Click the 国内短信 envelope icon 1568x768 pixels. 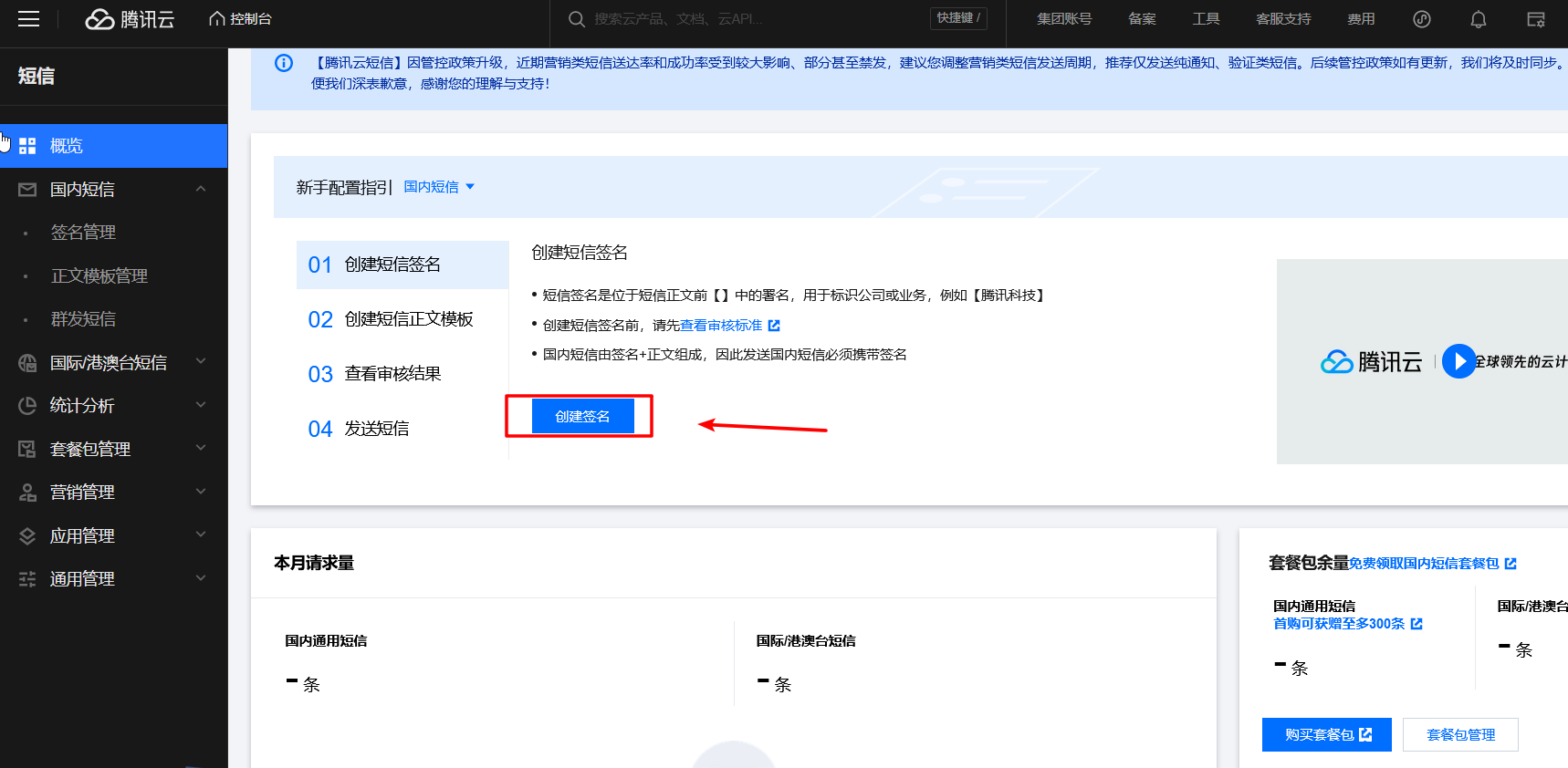(27, 190)
